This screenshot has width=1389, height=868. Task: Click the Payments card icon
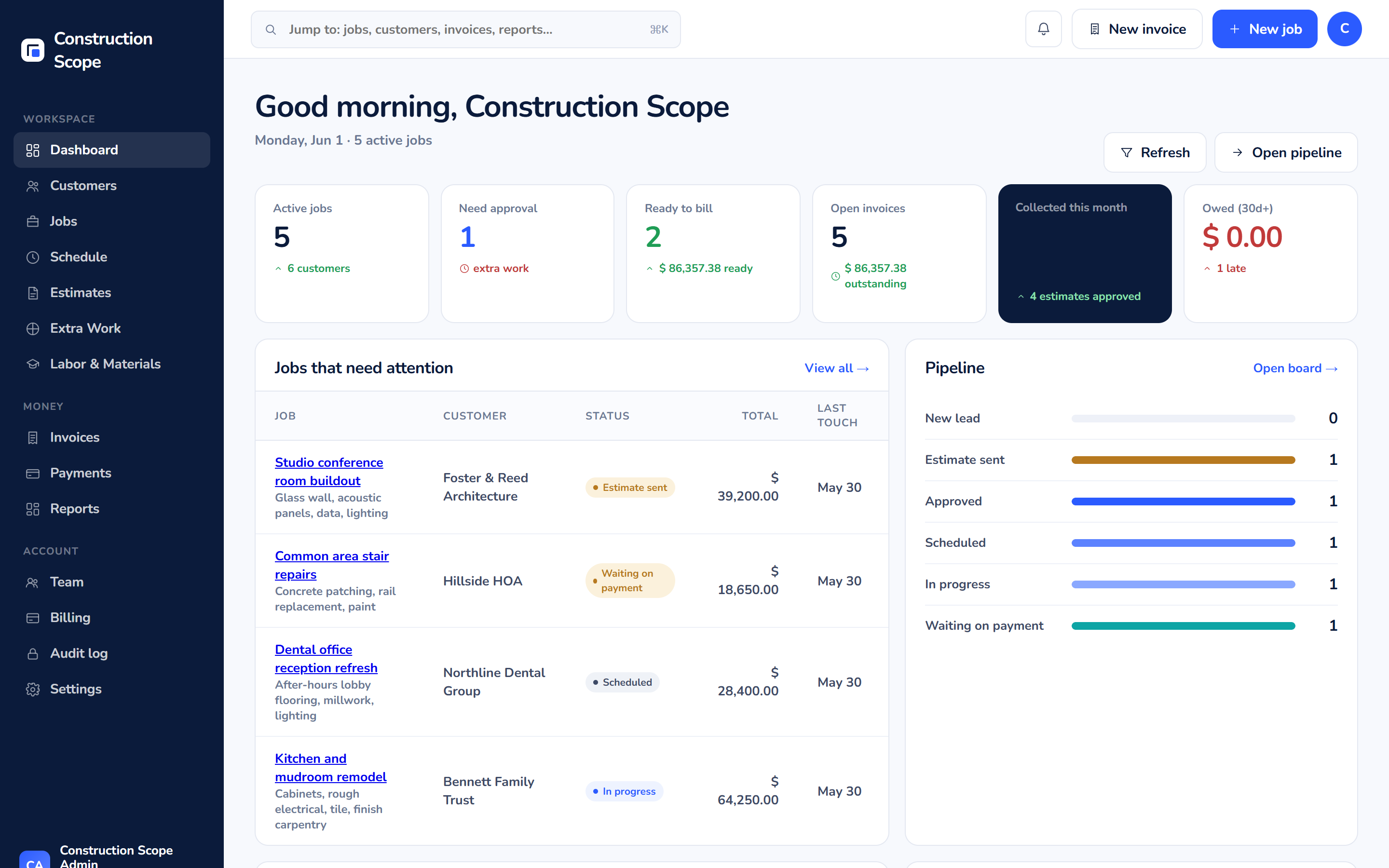(33, 473)
